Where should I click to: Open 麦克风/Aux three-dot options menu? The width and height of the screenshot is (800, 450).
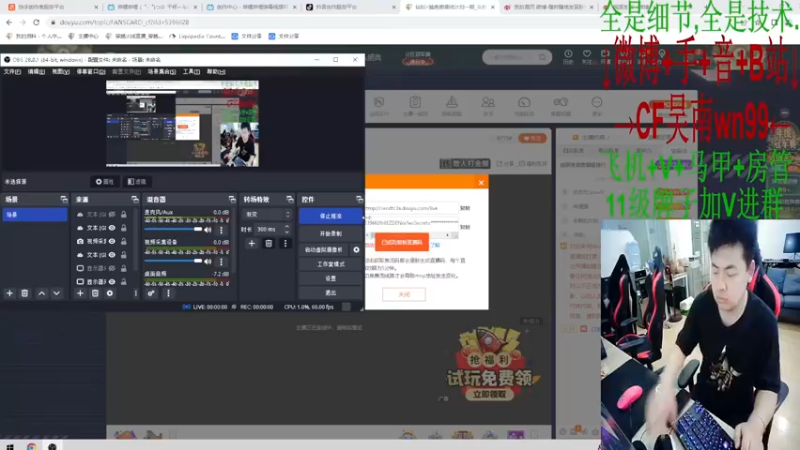221,230
